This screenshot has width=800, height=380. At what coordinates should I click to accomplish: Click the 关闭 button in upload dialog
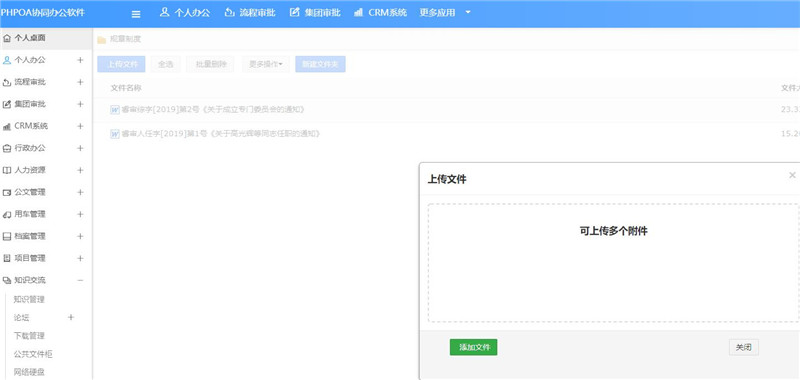pos(743,347)
